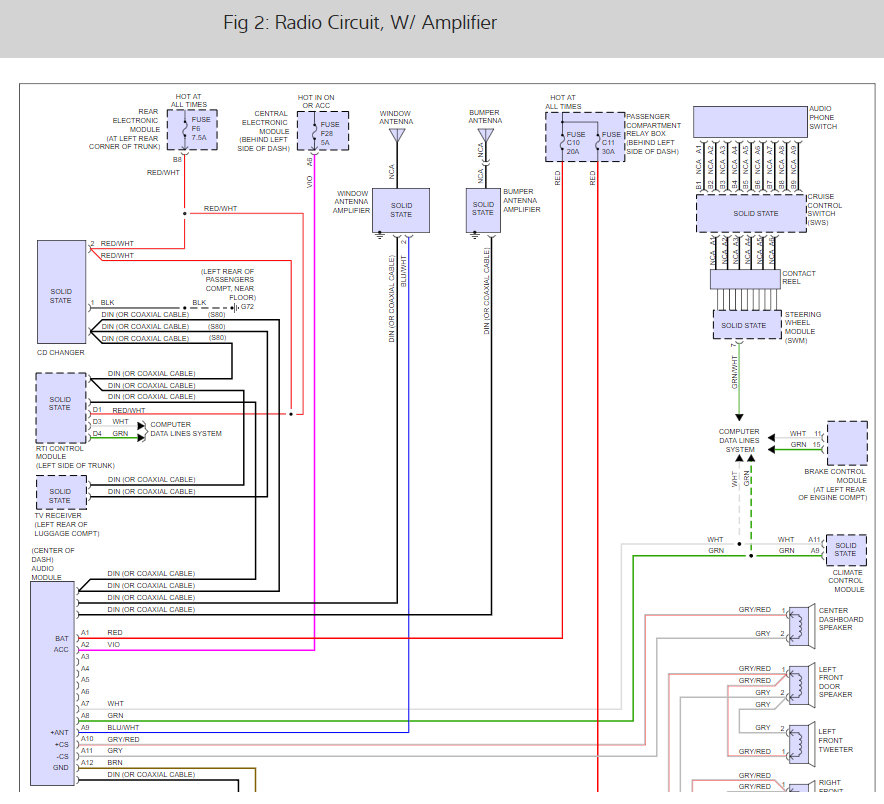Click pin A7 'WHT' wire label
Screen dimensions: 884x804
click(x=115, y=704)
